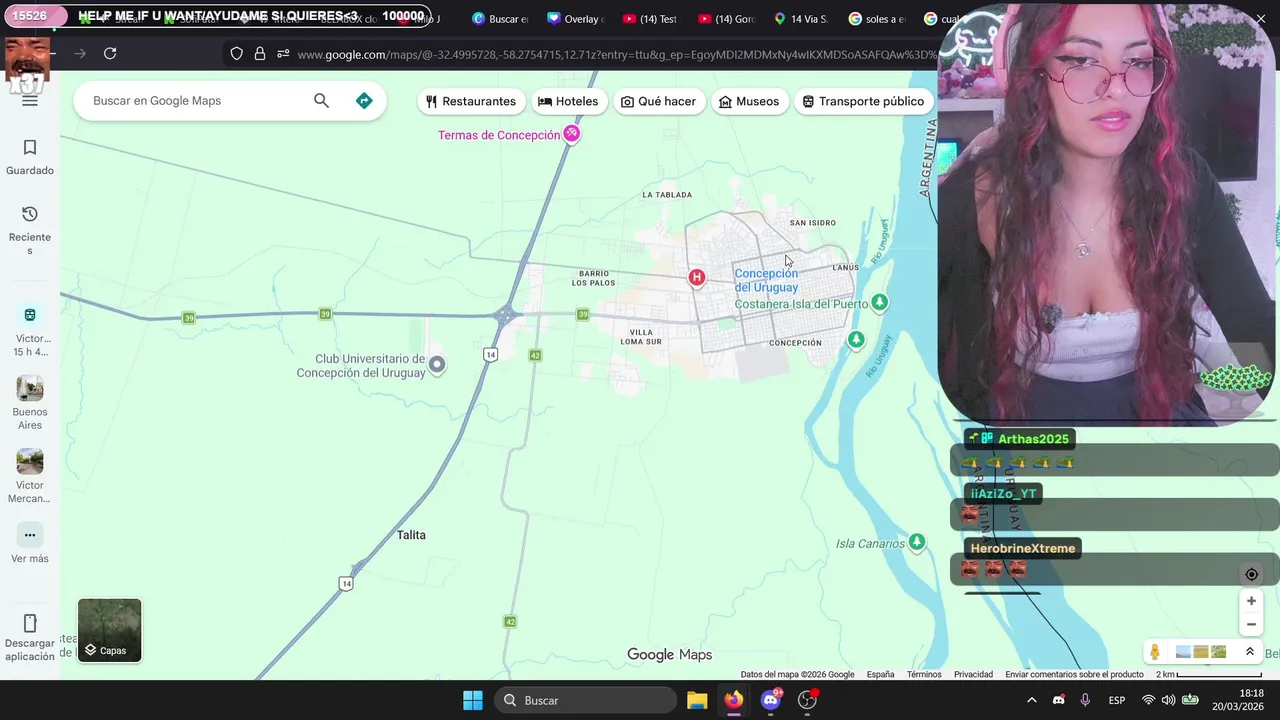Open the Buenos Aires recent place
1280x720 pixels.
[x=30, y=403]
